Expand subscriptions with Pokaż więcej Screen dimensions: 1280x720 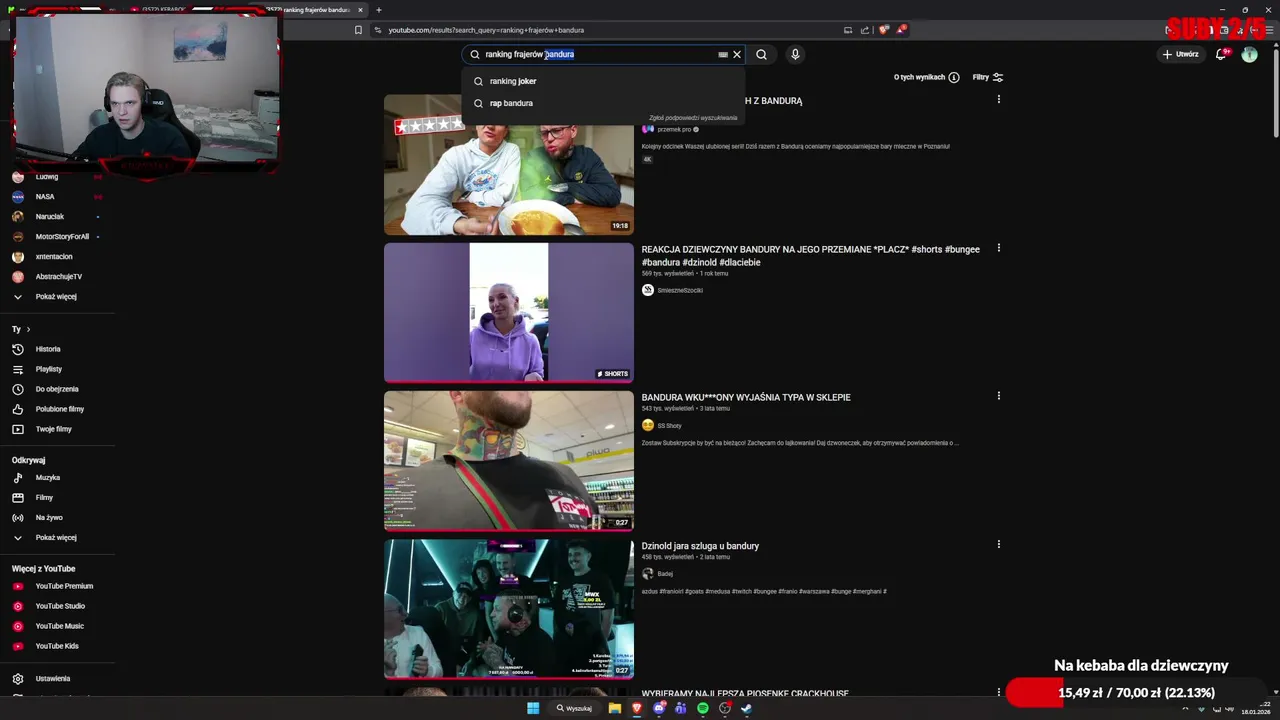[x=57, y=297]
